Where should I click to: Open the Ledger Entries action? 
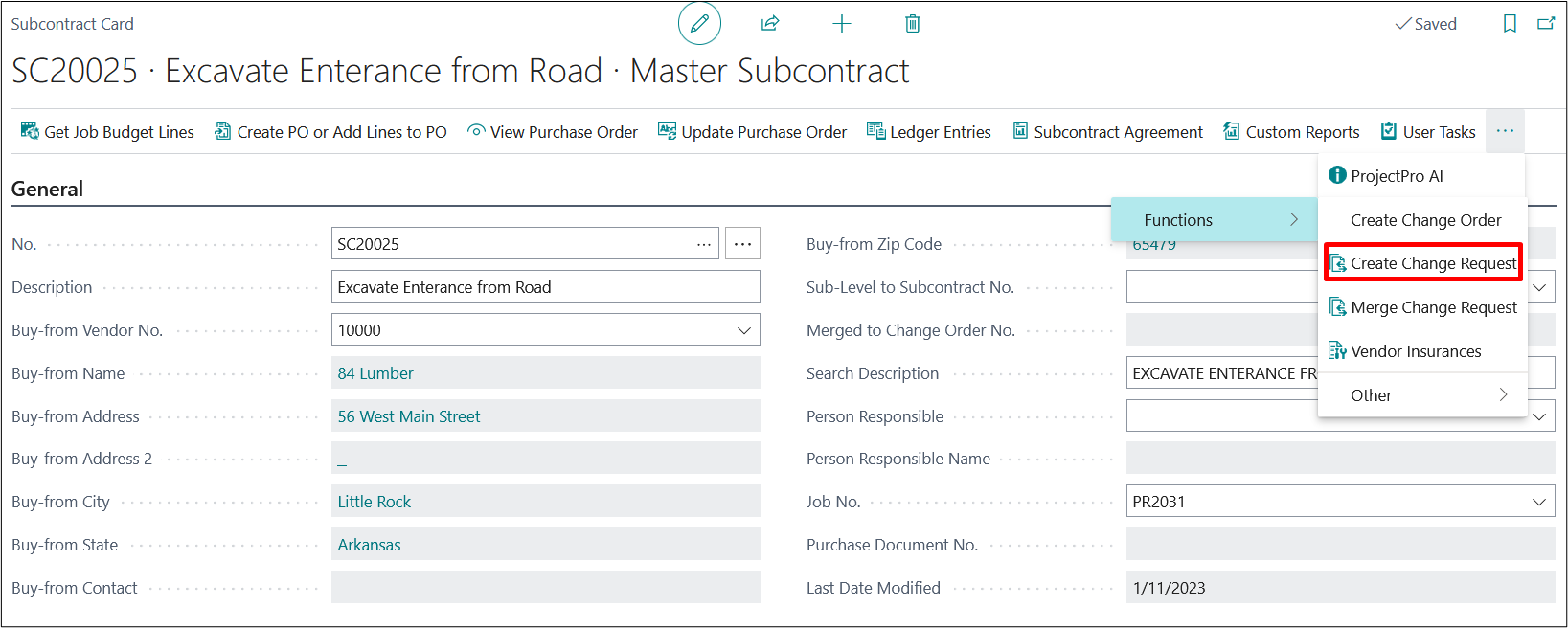[929, 132]
